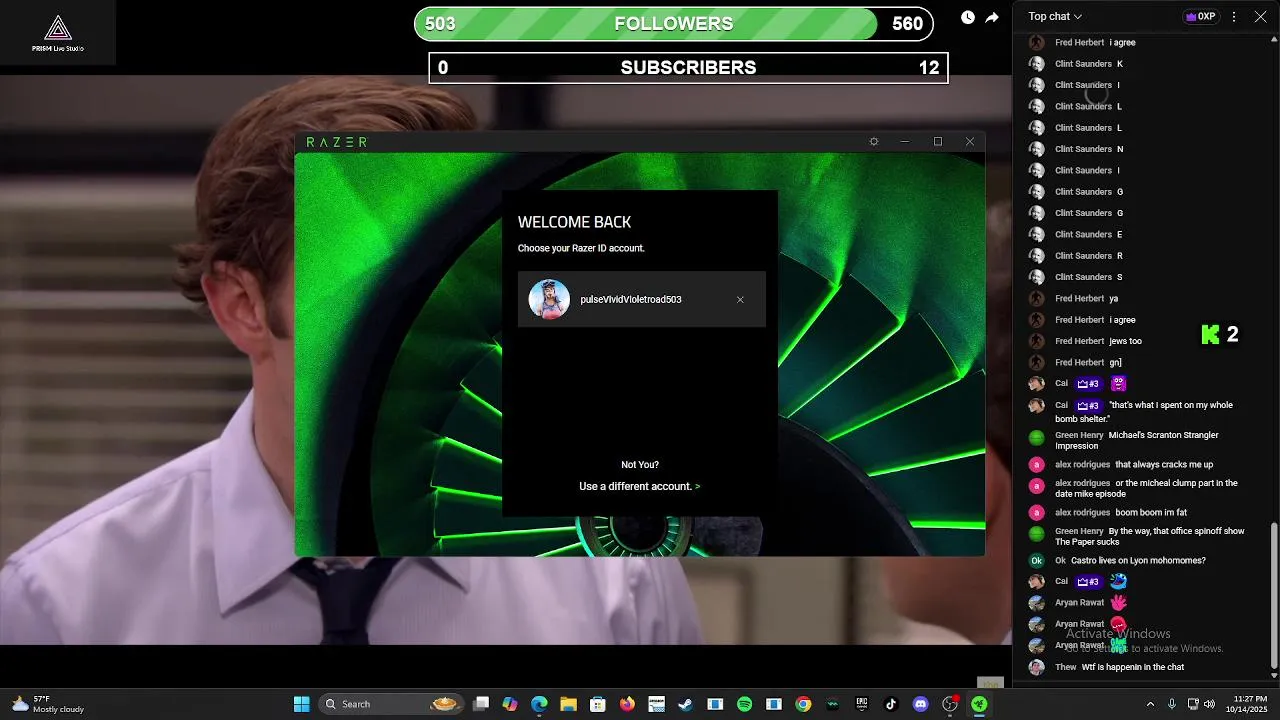Click Fred Herbert message 'gn]'

point(1115,362)
